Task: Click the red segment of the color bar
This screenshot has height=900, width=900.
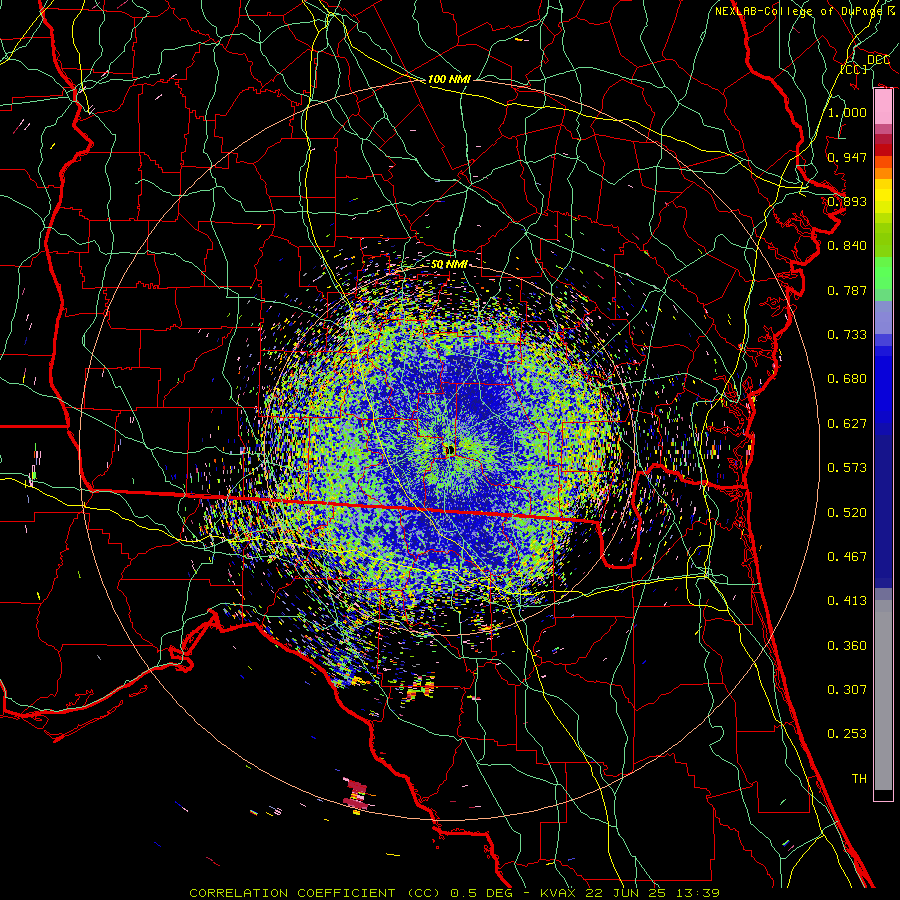Action: click(883, 149)
